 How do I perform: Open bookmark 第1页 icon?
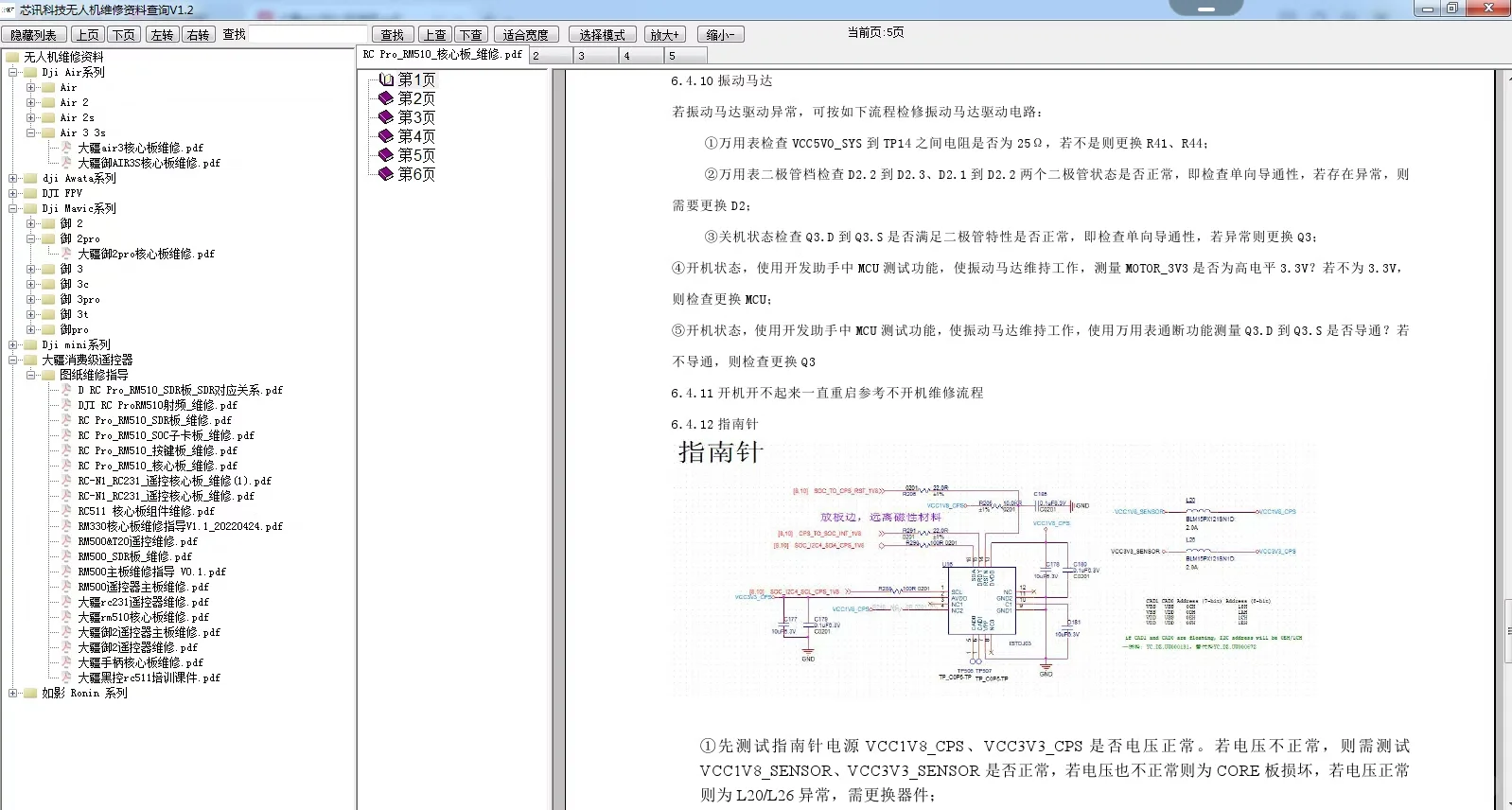click(386, 79)
